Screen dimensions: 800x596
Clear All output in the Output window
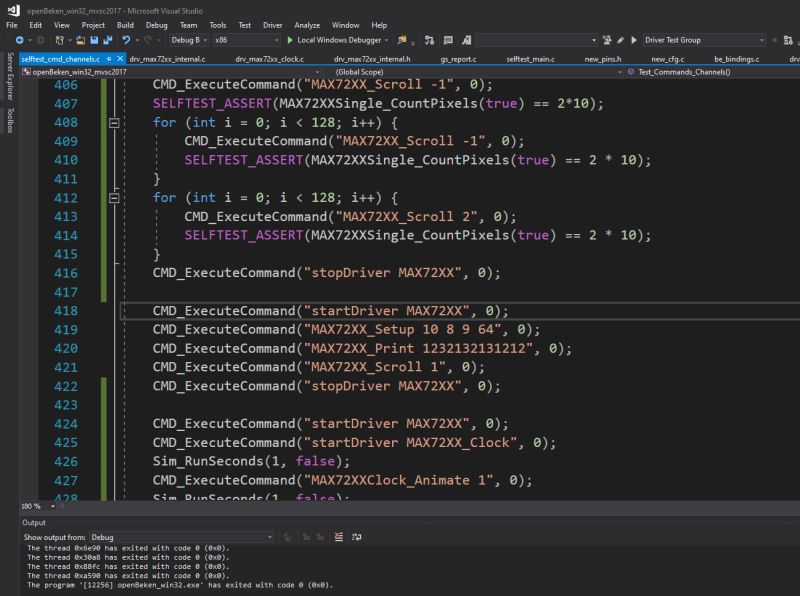[338, 537]
